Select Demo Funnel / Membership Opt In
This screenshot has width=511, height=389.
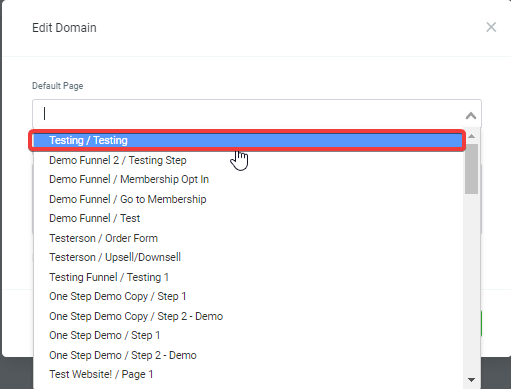248,179
